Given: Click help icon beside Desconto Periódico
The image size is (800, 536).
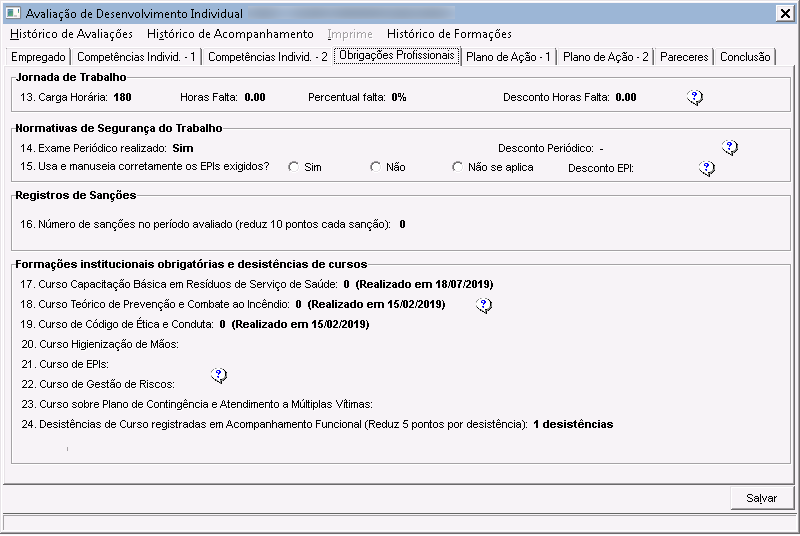Looking at the screenshot, I should pyautogui.click(x=730, y=148).
